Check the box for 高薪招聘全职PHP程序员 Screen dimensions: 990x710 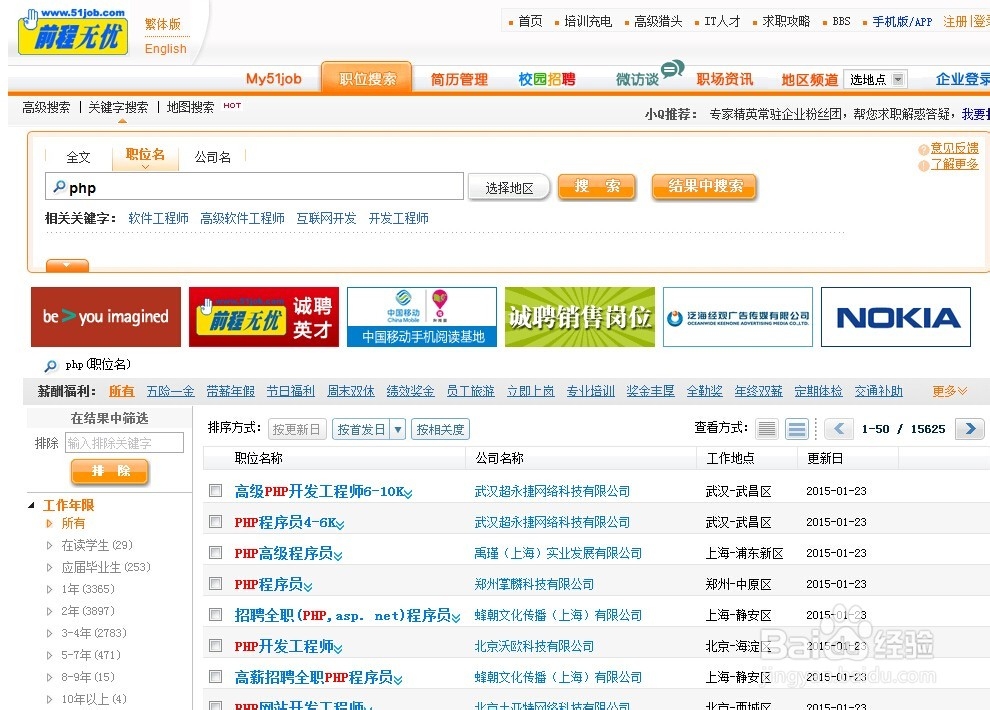tap(216, 677)
